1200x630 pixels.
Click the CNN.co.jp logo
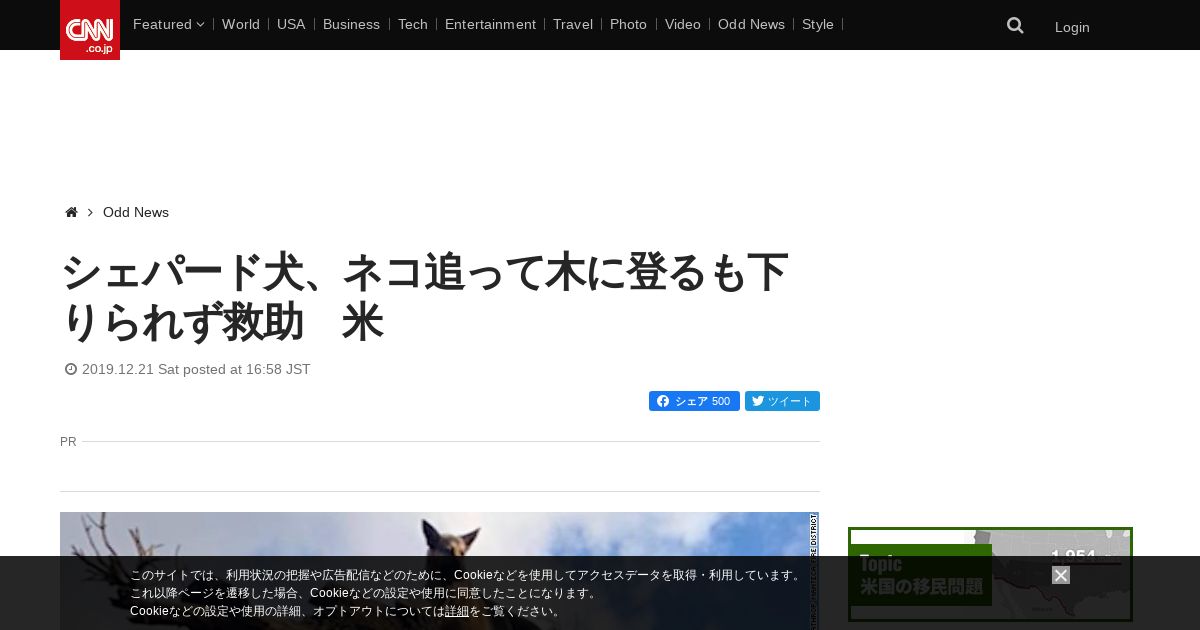click(90, 30)
